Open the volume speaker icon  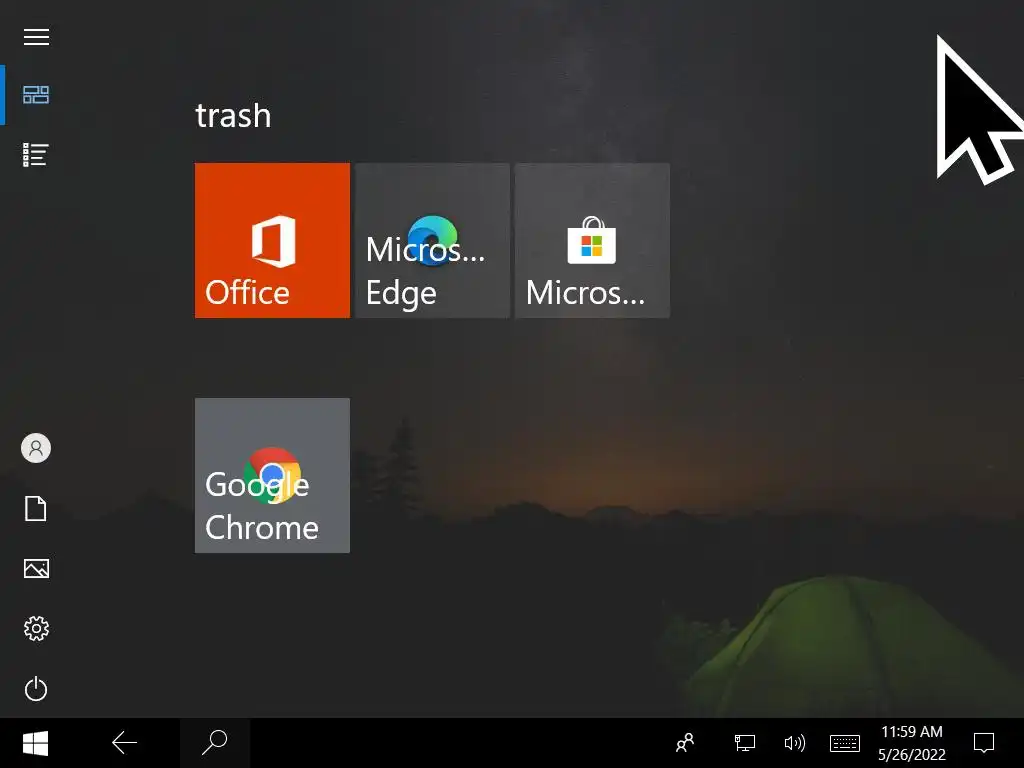pyautogui.click(x=794, y=743)
